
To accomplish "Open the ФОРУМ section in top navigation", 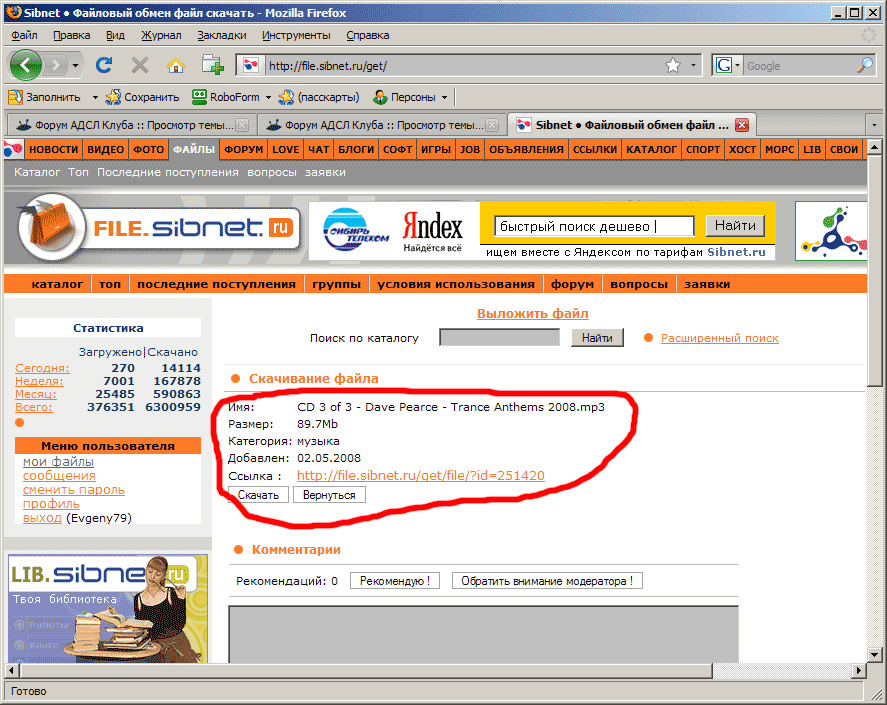I will 244,149.
